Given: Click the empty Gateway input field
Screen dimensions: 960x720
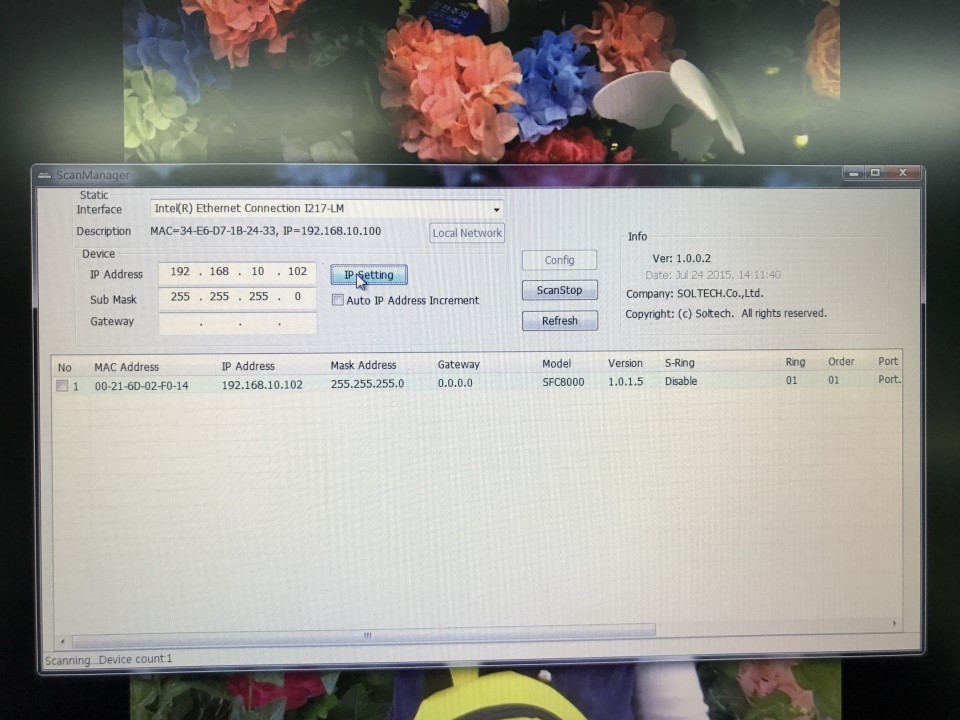Looking at the screenshot, I should tap(237, 321).
